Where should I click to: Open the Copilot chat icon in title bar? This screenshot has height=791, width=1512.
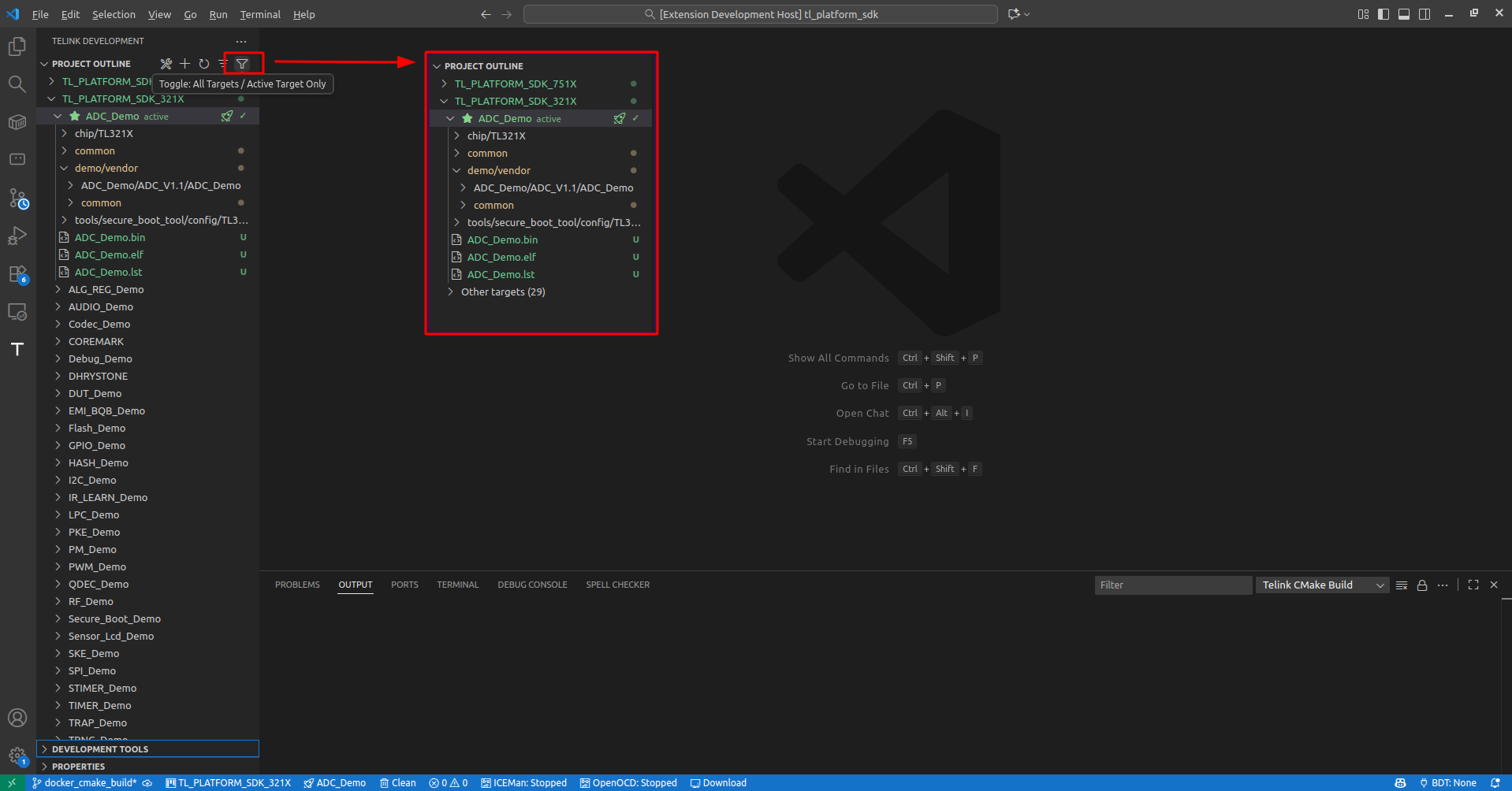coord(1015,14)
